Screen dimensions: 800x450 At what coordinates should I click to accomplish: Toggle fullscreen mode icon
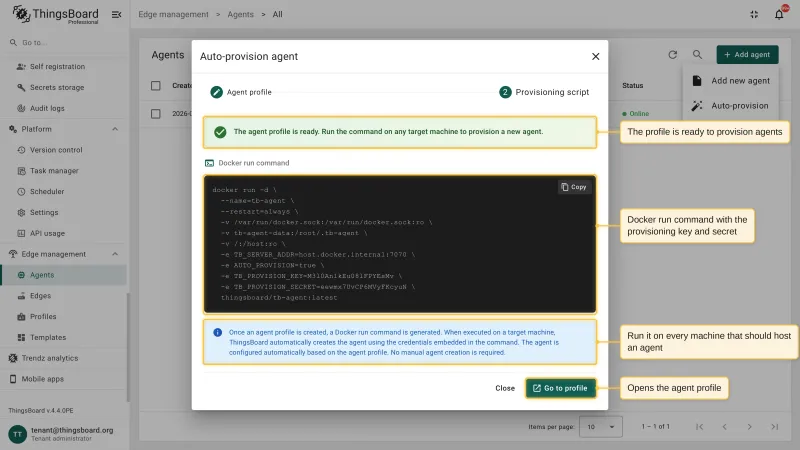(754, 14)
